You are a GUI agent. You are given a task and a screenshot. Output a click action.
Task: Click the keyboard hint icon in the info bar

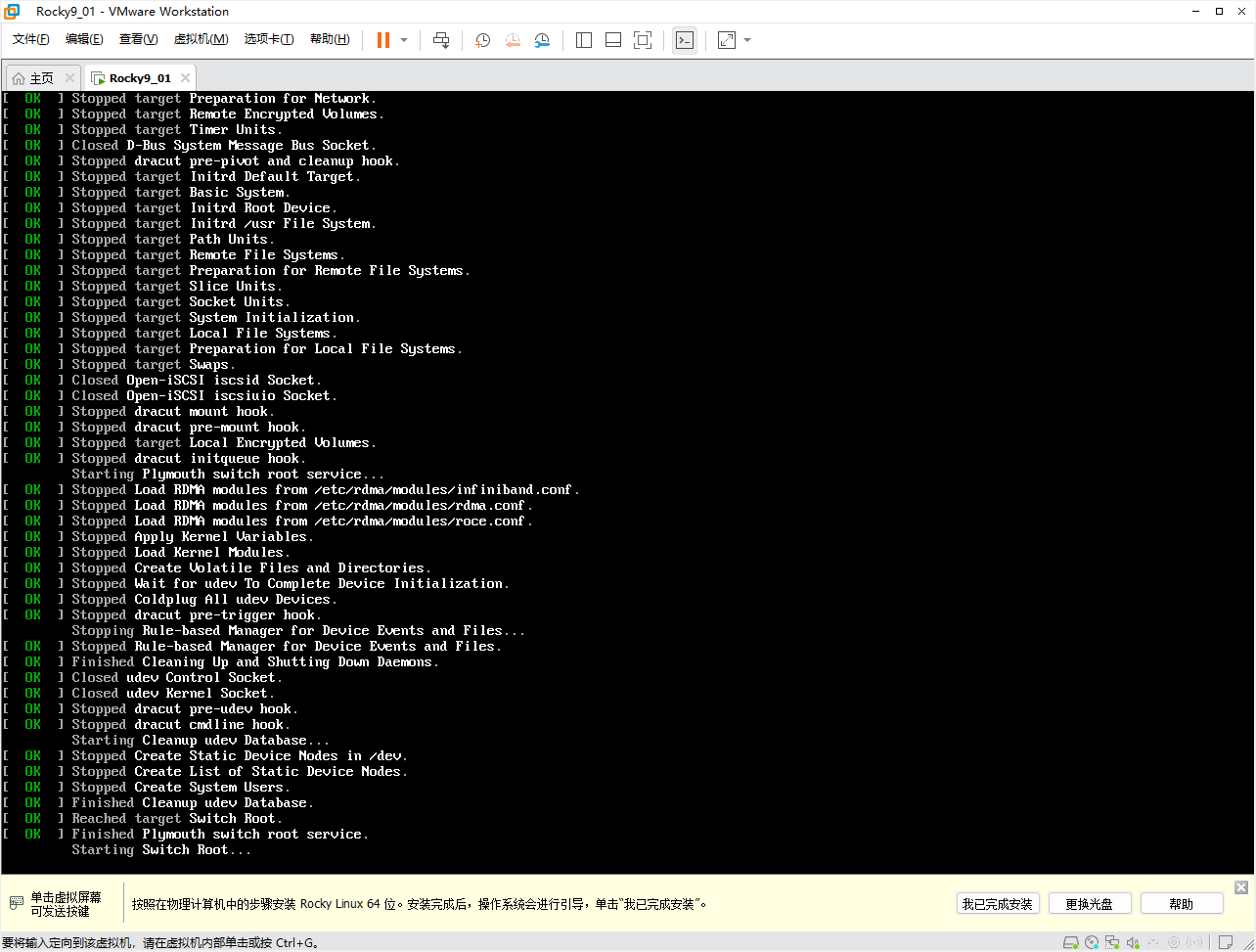pos(16,903)
